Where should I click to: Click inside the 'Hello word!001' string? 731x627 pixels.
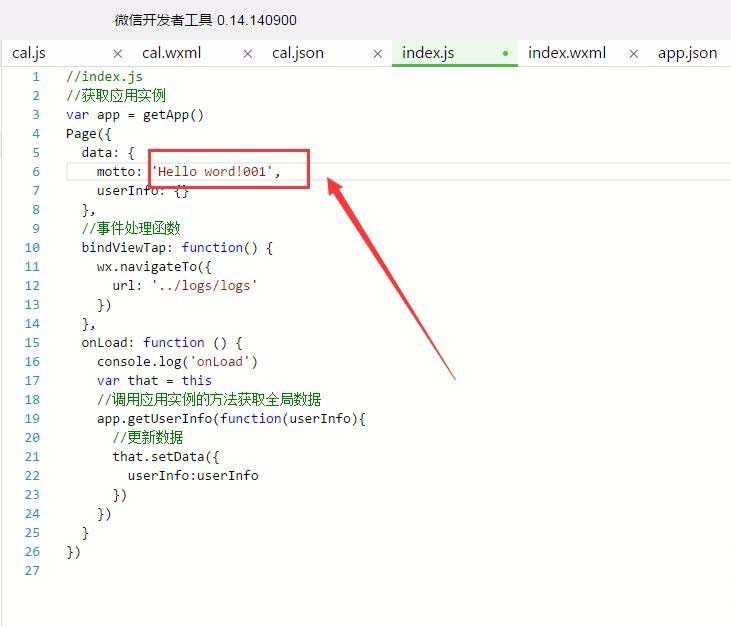tap(211, 172)
